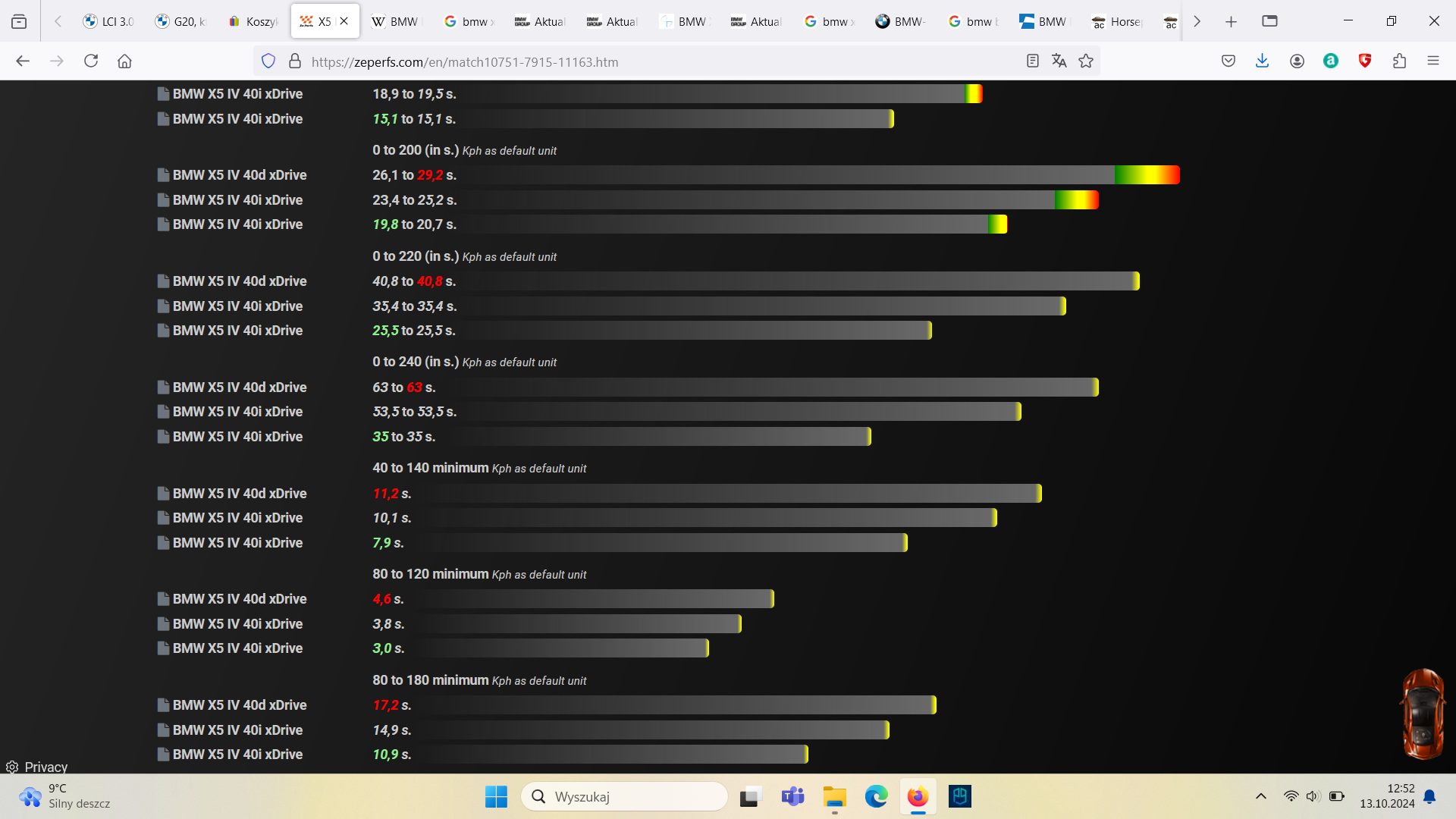Image resolution: width=1456 pixels, height=819 pixels.
Task: Click the value '15,1 to 15,1 s.'
Action: (x=414, y=119)
